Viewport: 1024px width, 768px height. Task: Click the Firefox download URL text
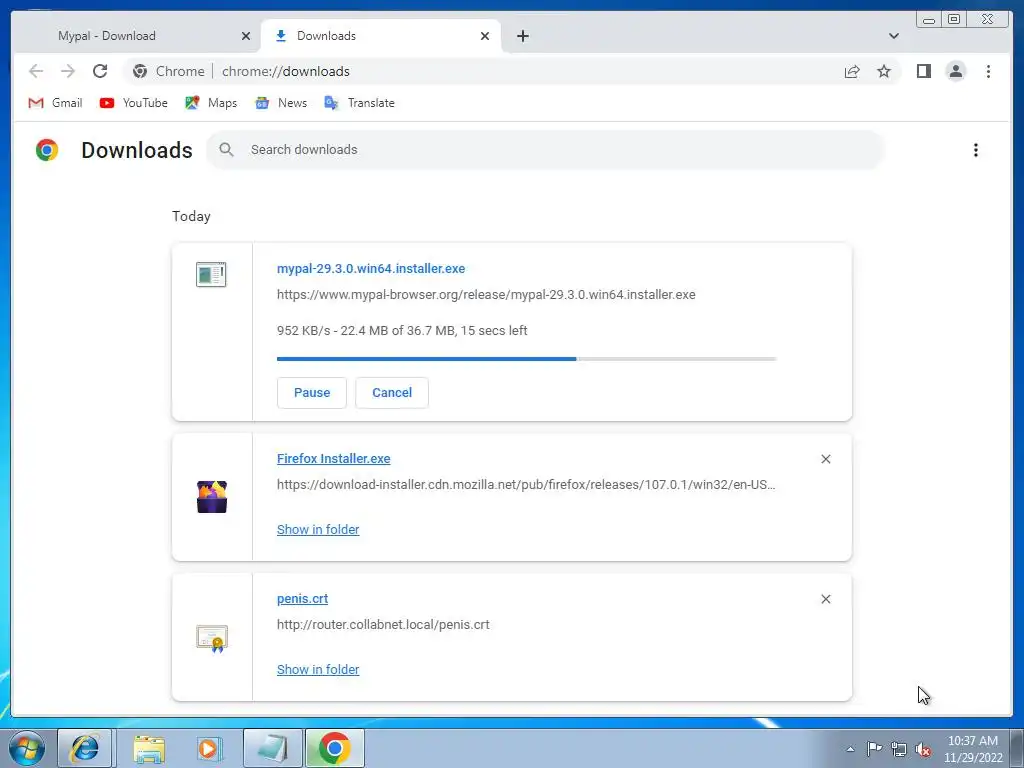click(x=526, y=485)
